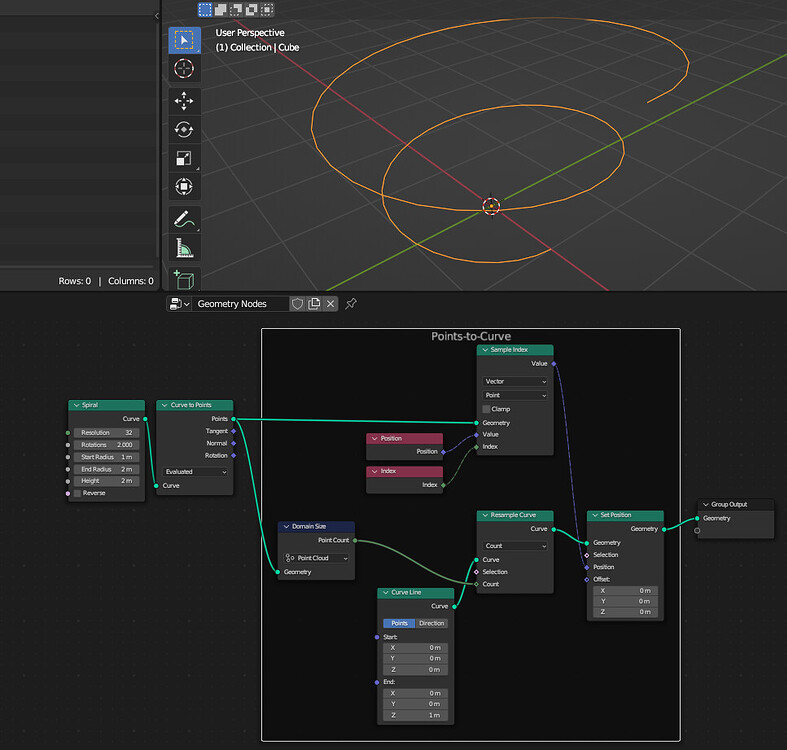787x750 pixels.
Task: Click Point Count output socket in Domain Size
Action: tap(355, 541)
